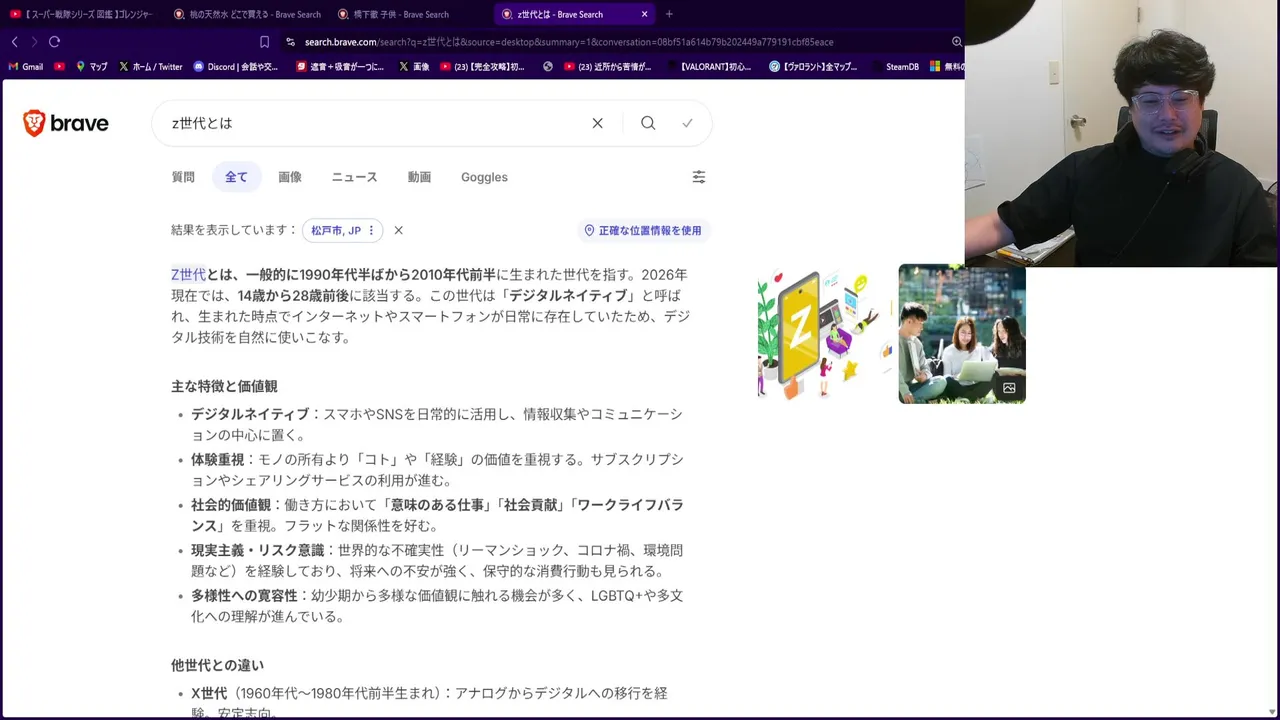
Task: Click the address bar URL
Action: [569, 42]
